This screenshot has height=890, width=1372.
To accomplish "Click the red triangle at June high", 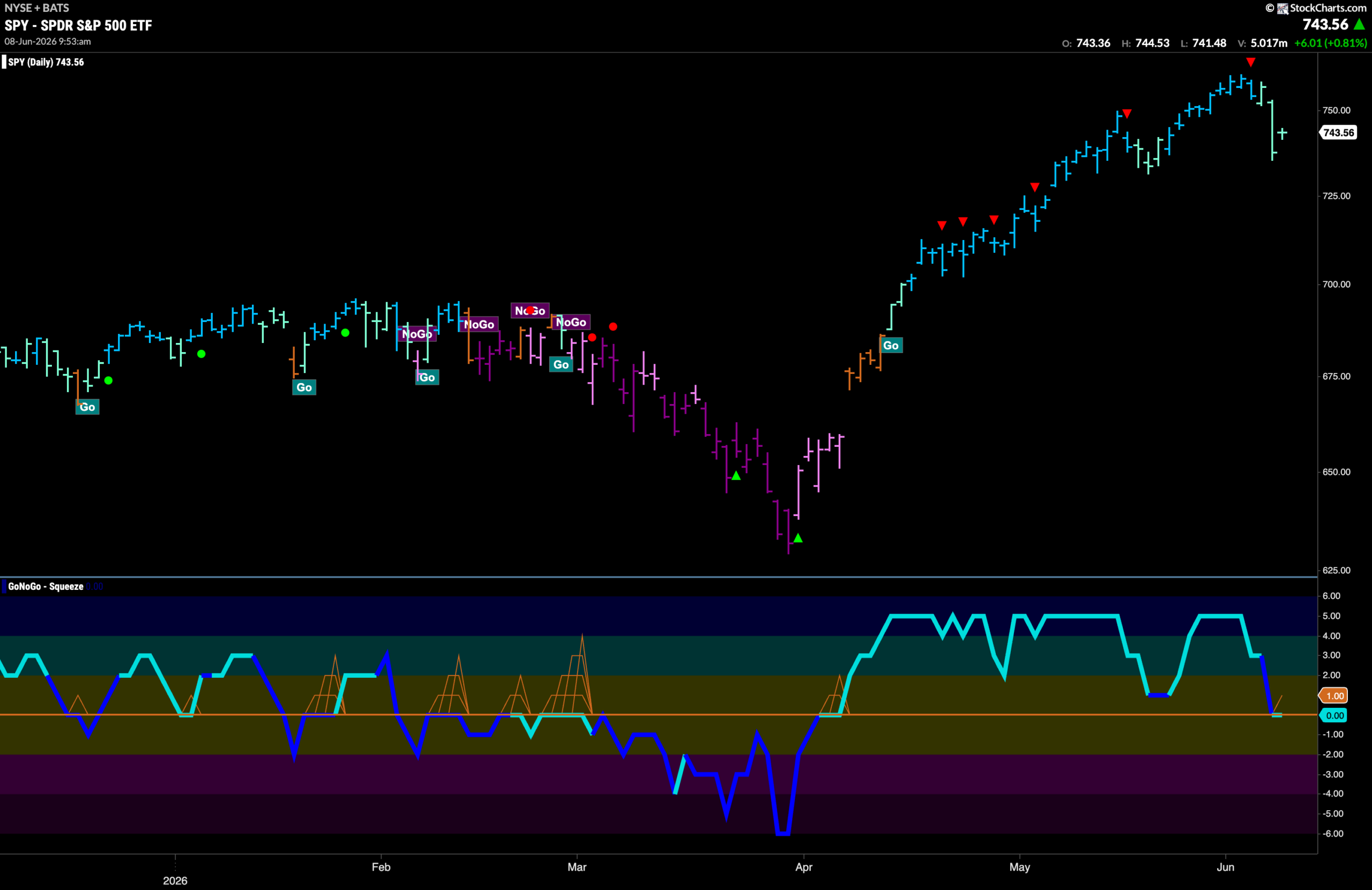I will coord(1250,62).
